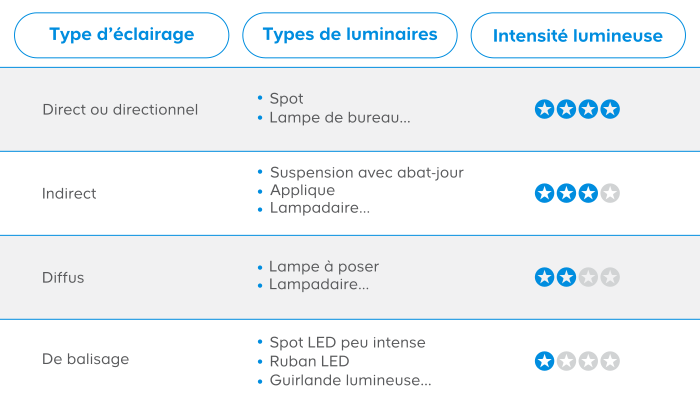Click the single blue star in the De balisage row
Image resolution: width=700 pixels, height=400 pixels.
pos(545,361)
